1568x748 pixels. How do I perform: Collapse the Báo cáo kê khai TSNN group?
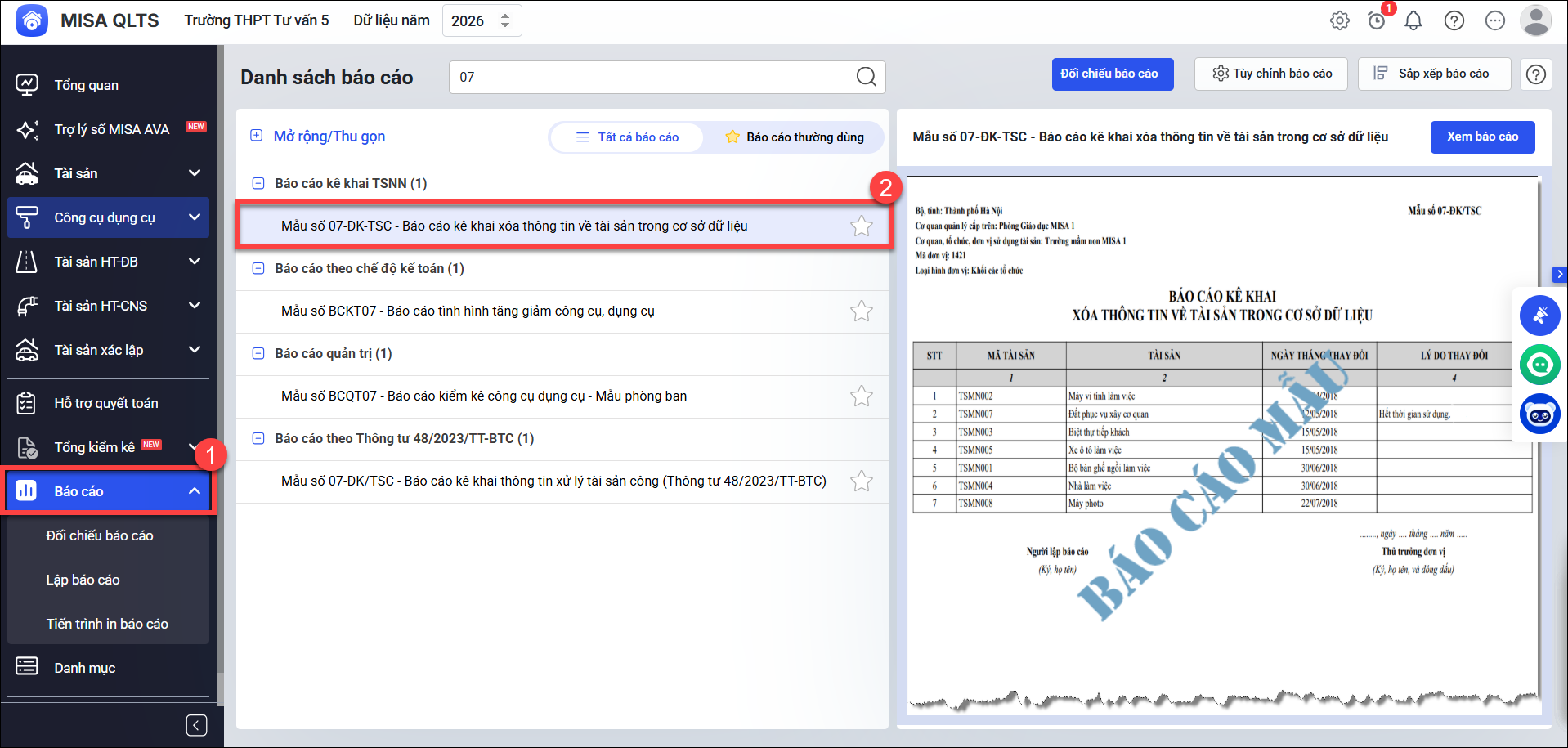(258, 184)
